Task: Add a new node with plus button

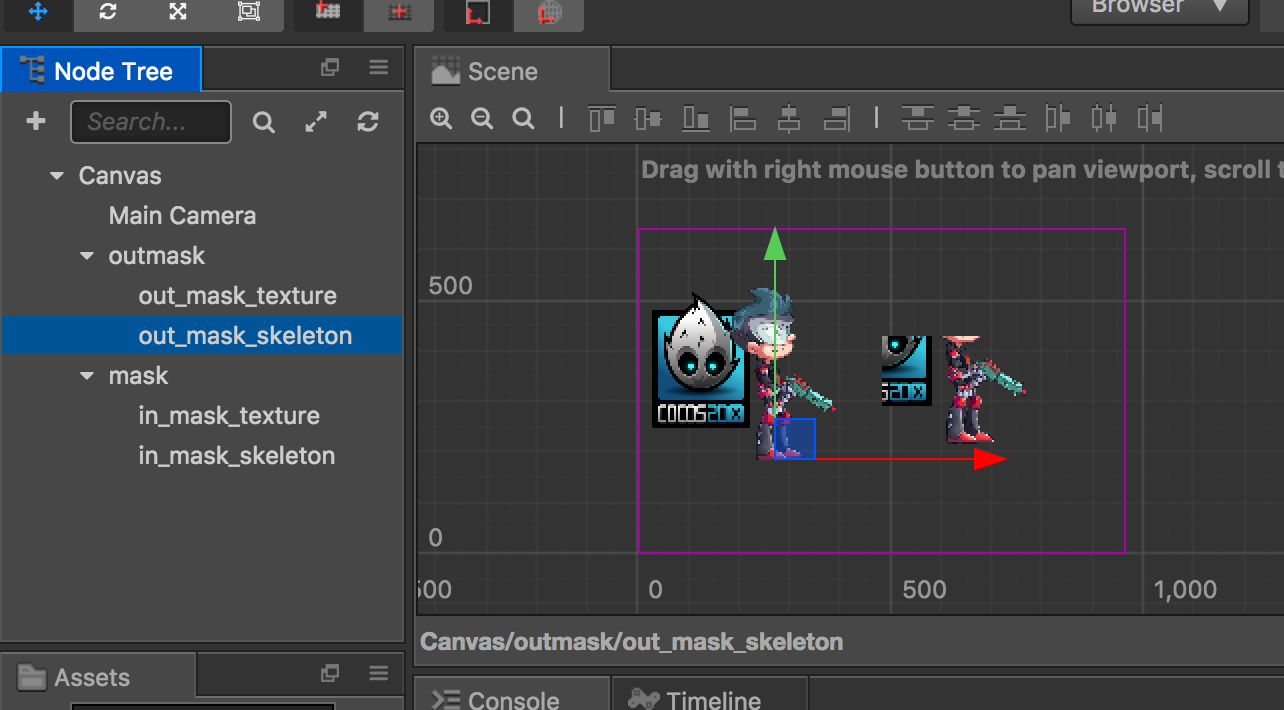Action: coord(36,121)
